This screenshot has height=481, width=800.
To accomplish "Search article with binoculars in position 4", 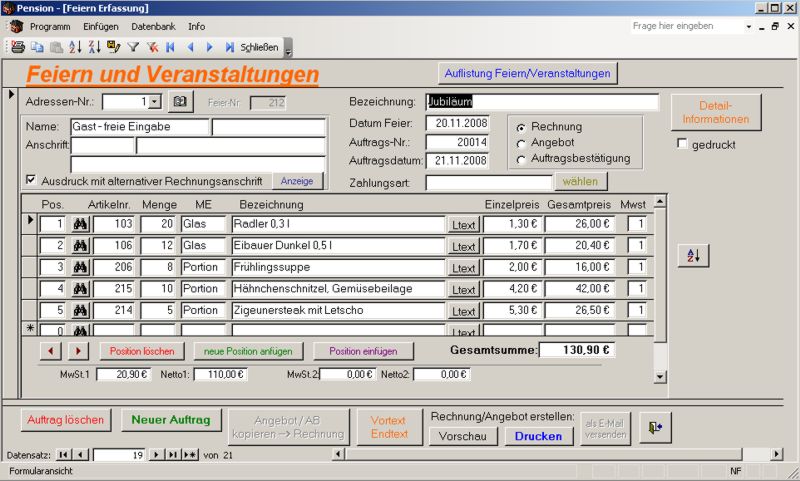I will pos(80,289).
